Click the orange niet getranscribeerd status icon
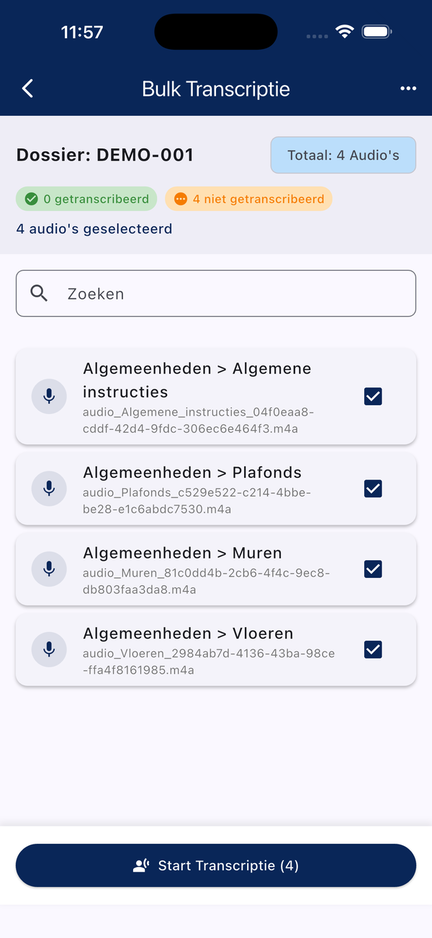Viewport: 432px width, 938px height. coord(180,199)
